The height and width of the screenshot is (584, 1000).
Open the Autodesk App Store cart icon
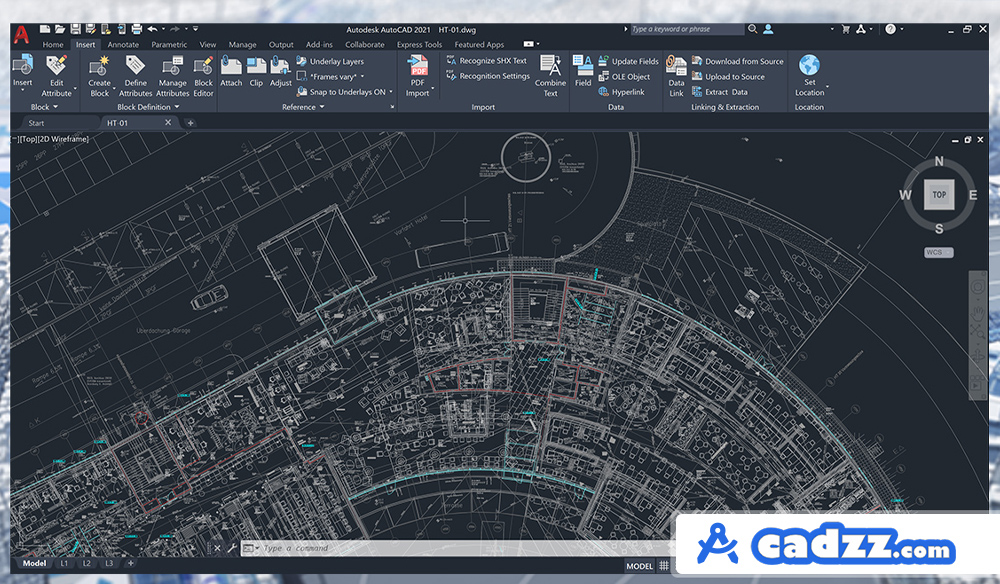pos(846,29)
